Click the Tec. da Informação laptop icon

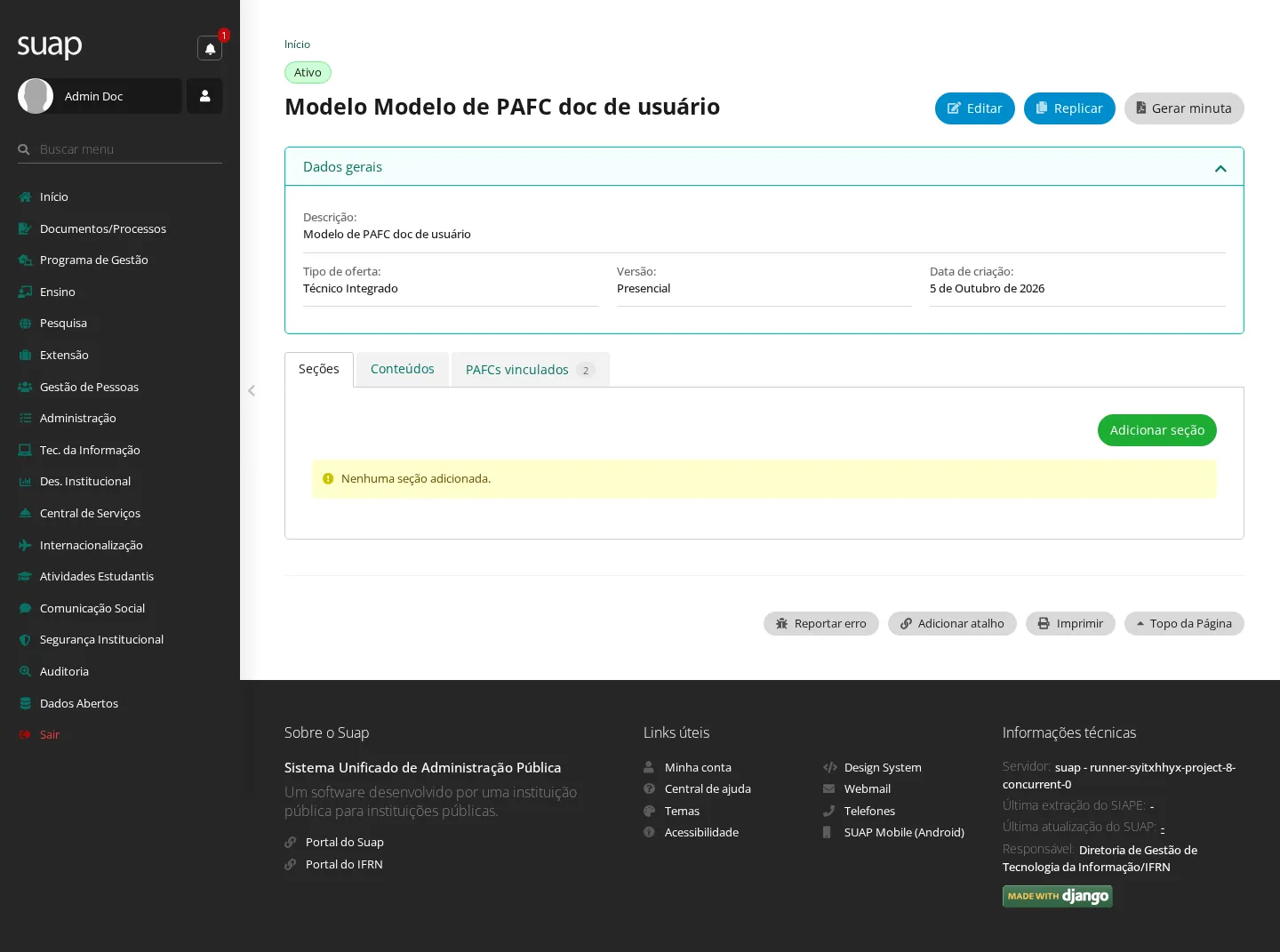pyautogui.click(x=25, y=450)
